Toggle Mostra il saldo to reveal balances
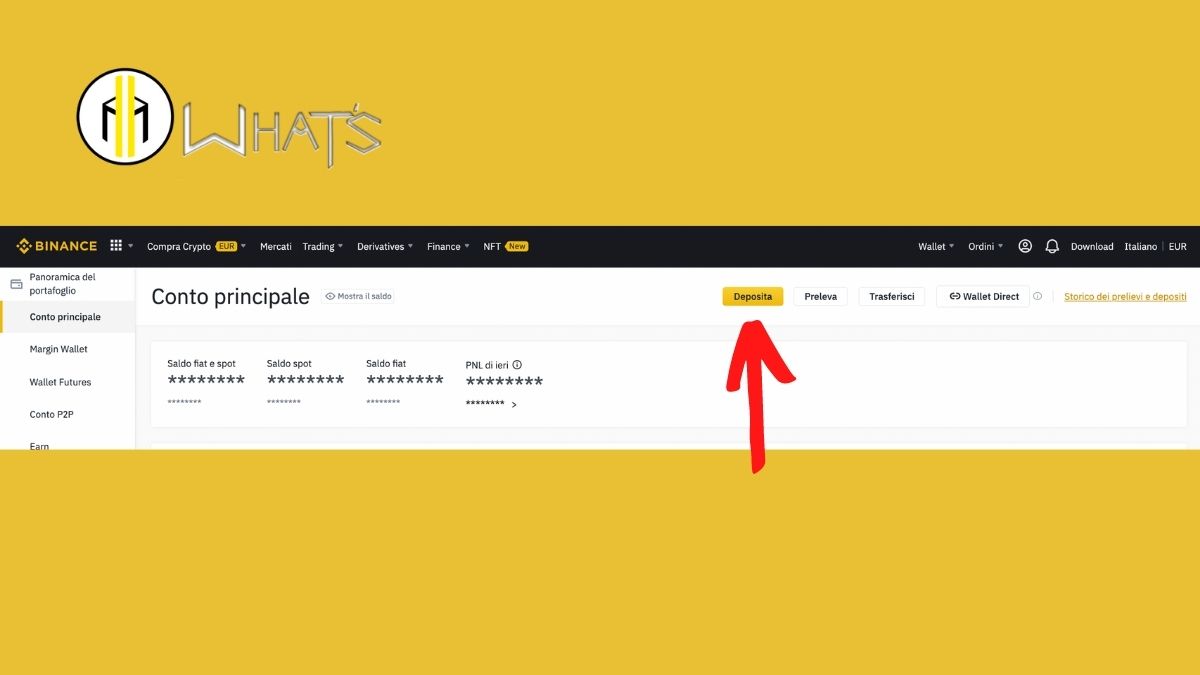 357,296
